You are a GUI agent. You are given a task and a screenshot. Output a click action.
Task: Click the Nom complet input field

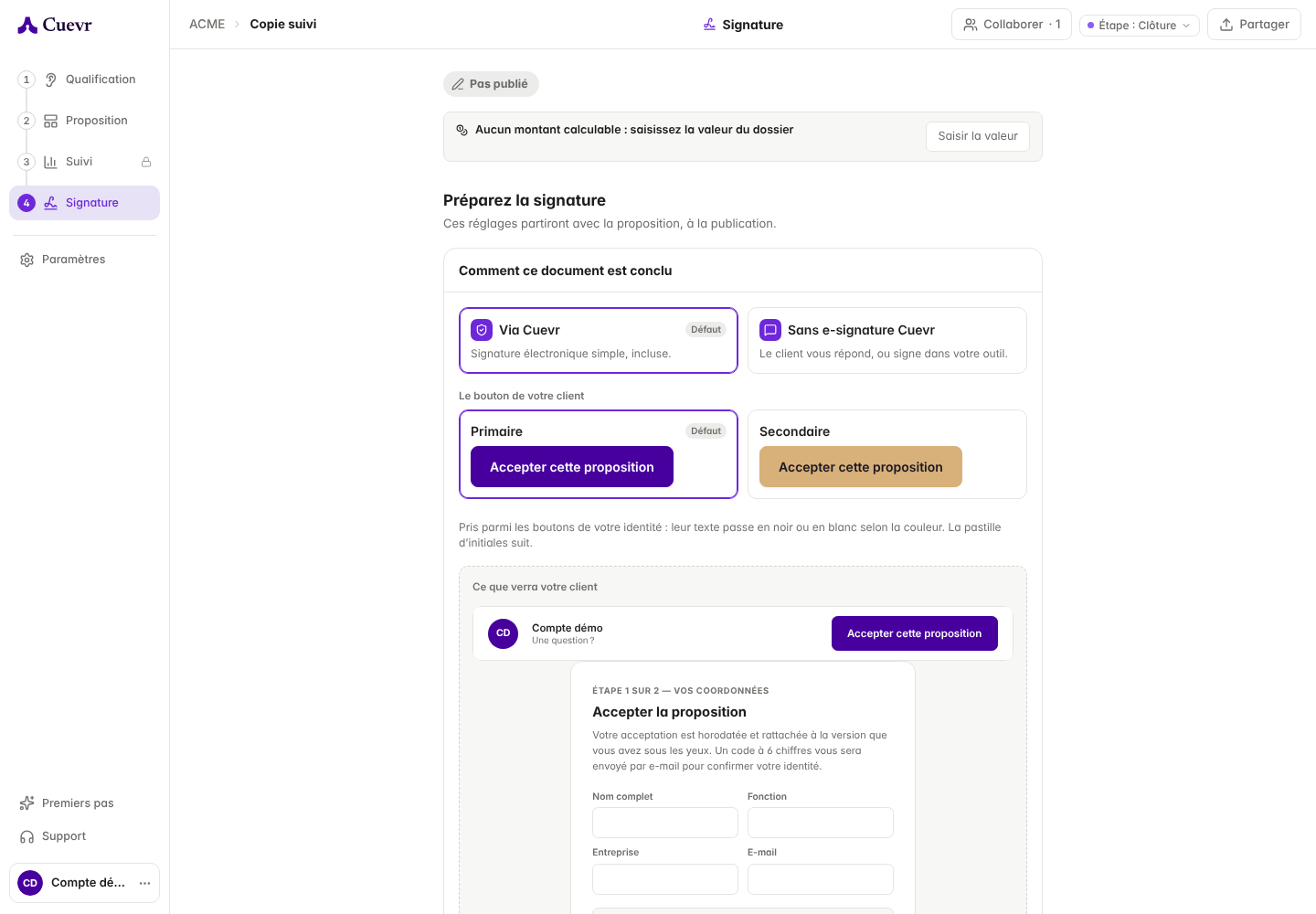[x=665, y=823]
